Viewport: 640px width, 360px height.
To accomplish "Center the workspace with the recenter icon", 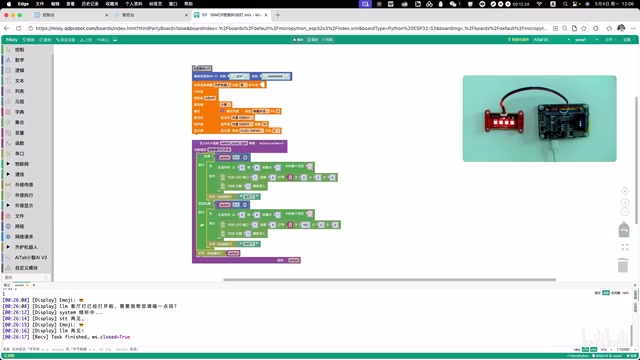I will pos(625,191).
